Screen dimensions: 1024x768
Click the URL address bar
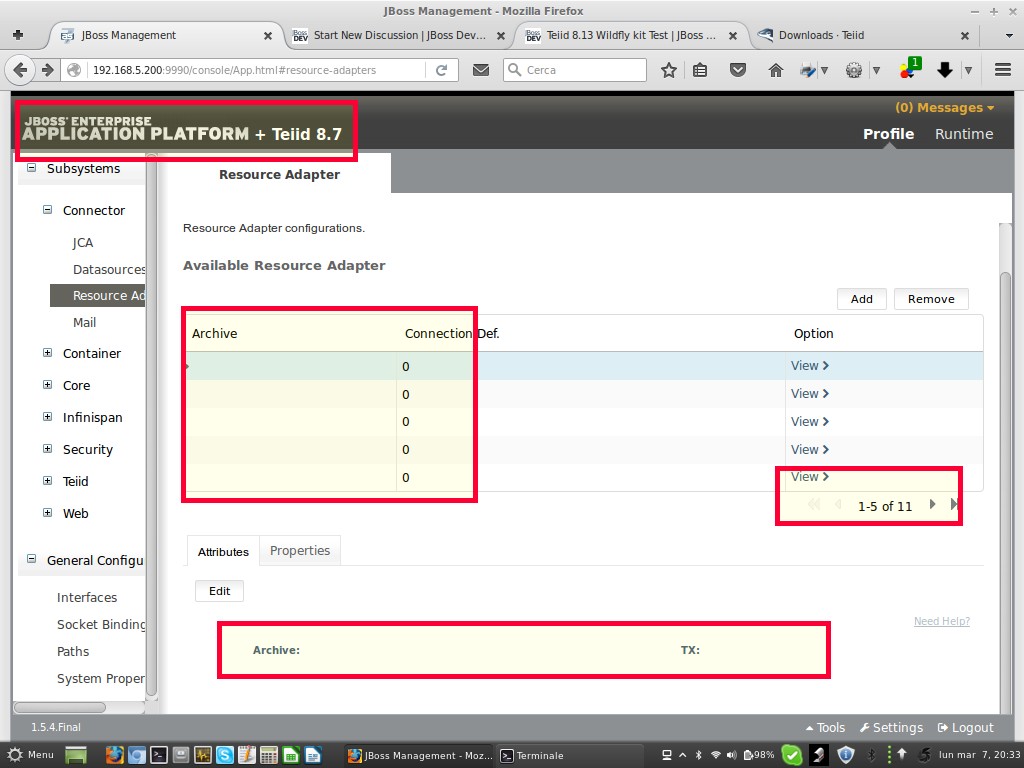pos(255,70)
